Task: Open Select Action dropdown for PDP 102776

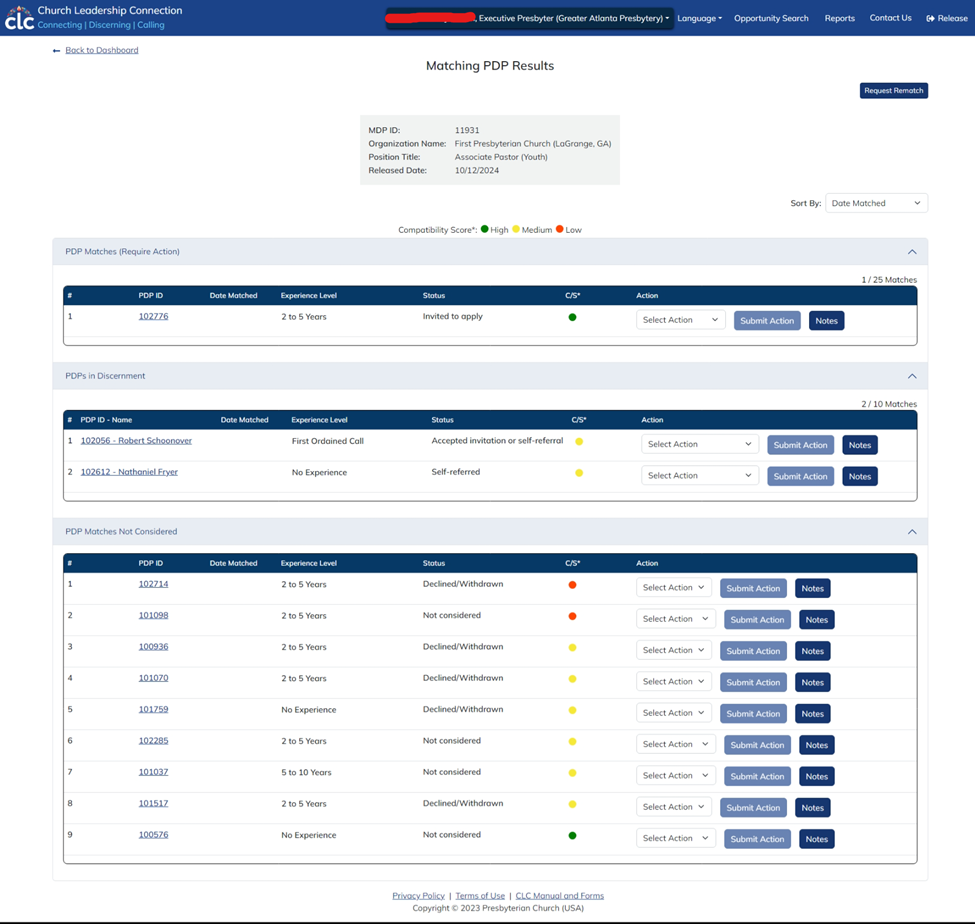Action: pos(680,320)
